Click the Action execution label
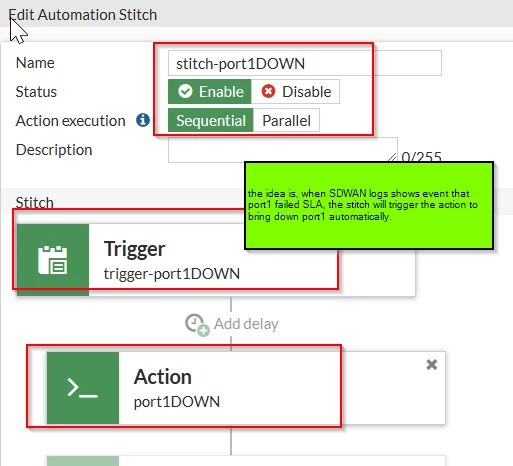Screen dimensions: 513x466 pos(71,121)
